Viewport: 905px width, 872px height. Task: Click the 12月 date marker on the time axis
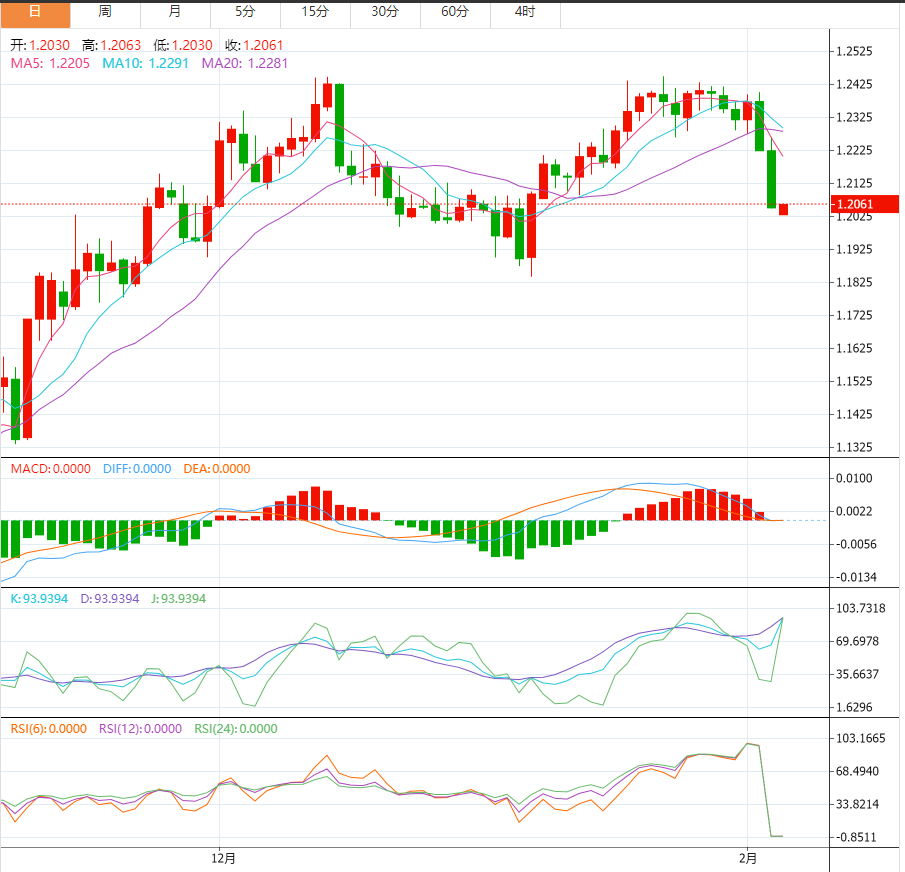[224, 858]
